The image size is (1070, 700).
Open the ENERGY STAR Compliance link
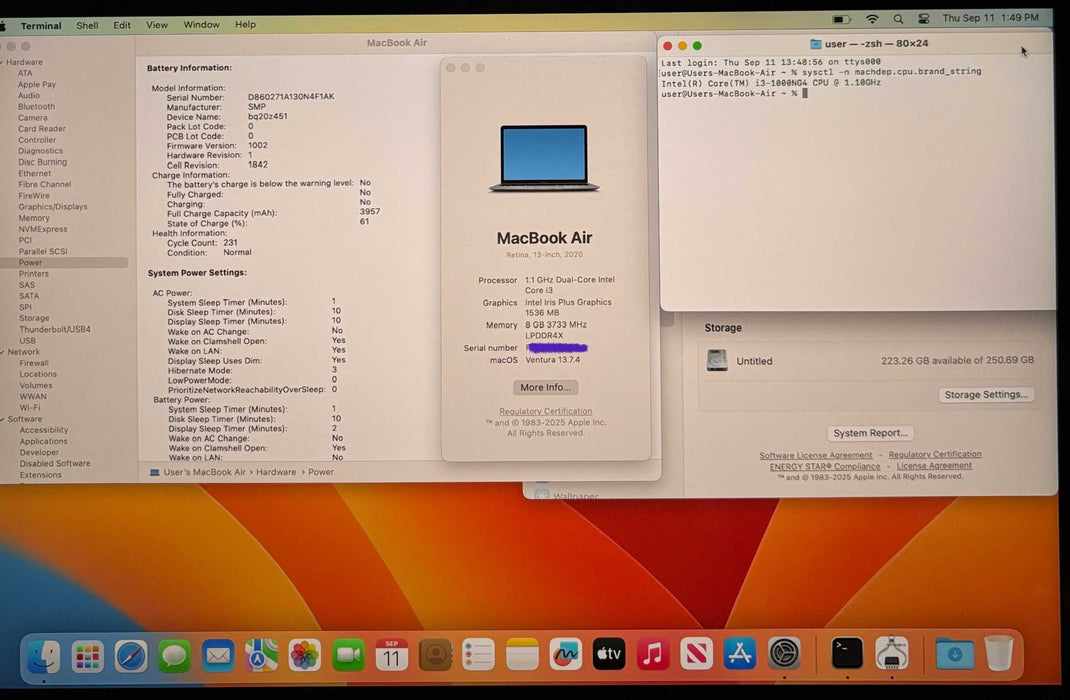coord(824,467)
